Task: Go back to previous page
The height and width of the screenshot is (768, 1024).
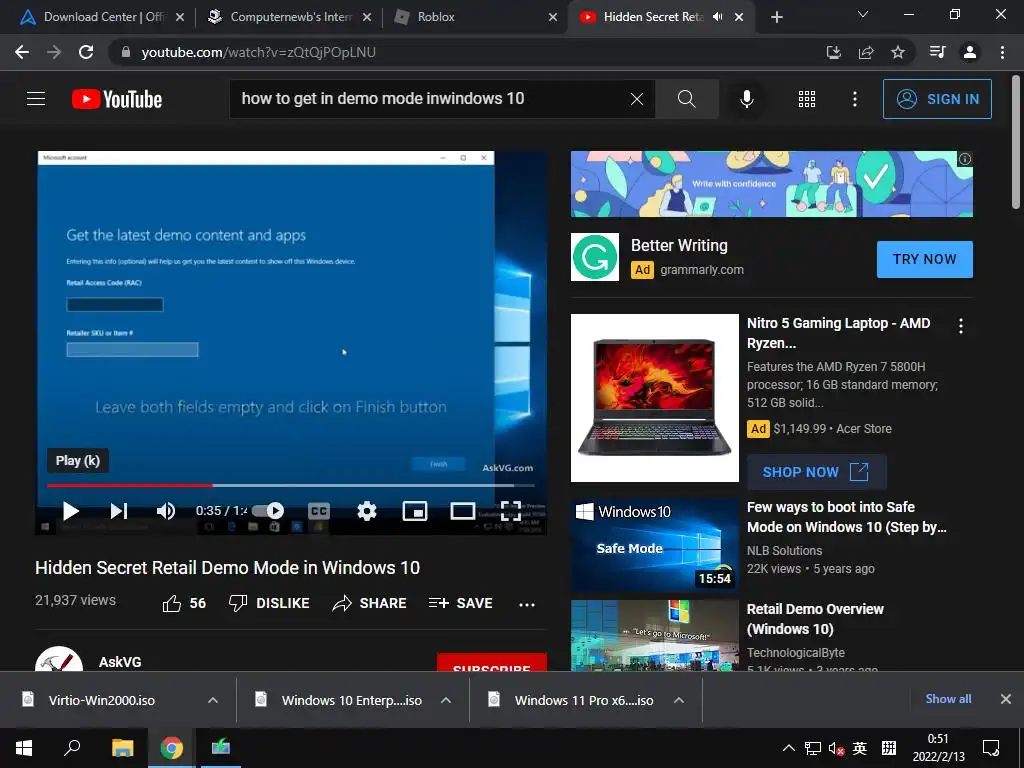Action: click(x=22, y=52)
